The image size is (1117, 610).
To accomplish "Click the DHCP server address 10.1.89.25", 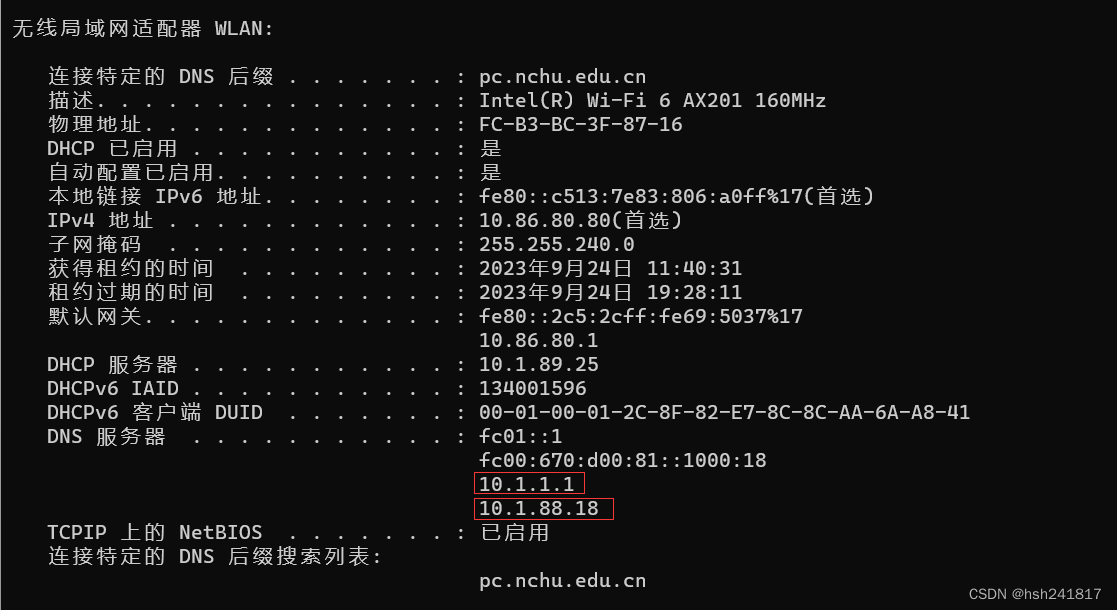I will 539,365.
